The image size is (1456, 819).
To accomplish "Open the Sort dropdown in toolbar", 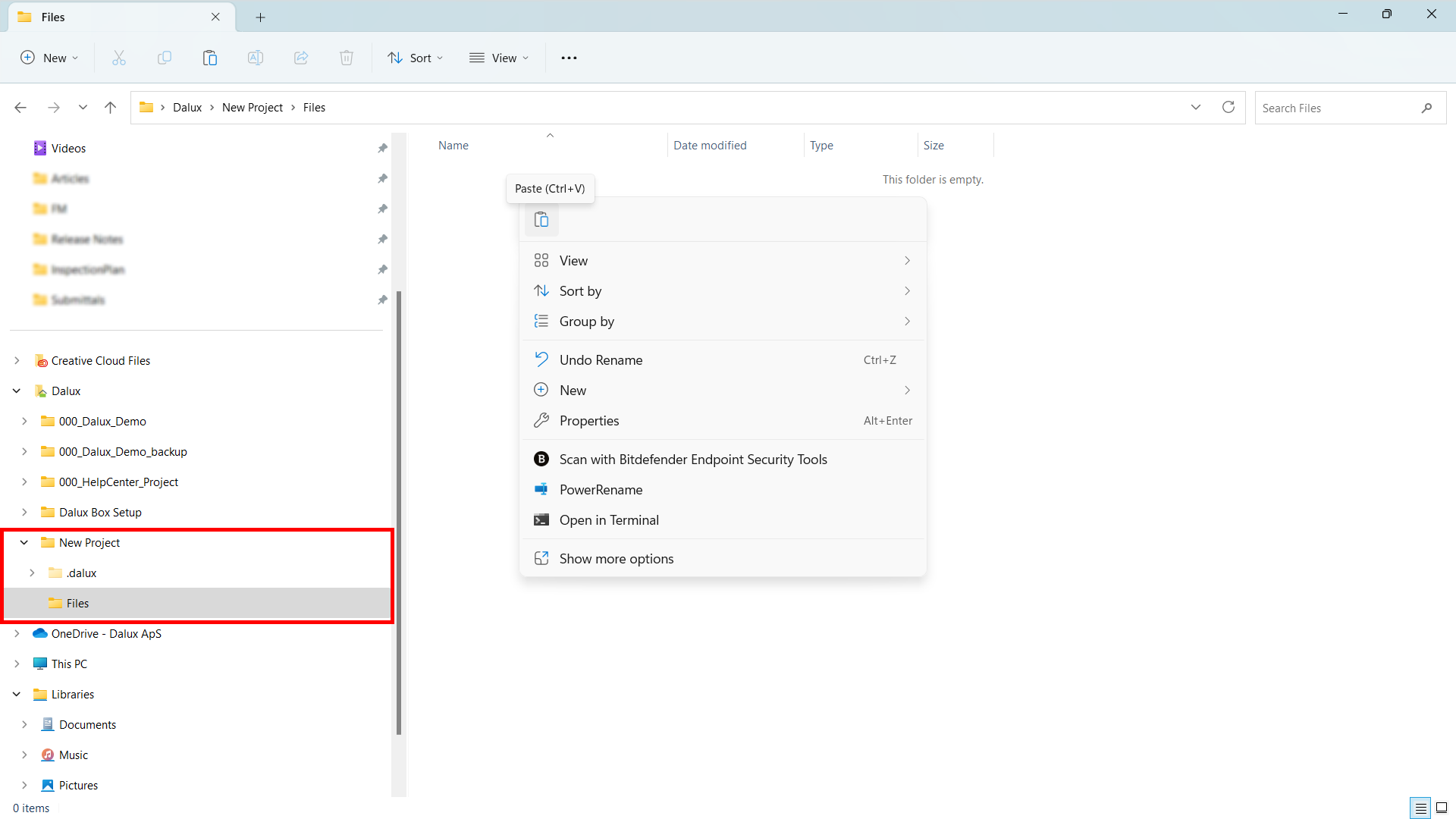I will (x=415, y=58).
